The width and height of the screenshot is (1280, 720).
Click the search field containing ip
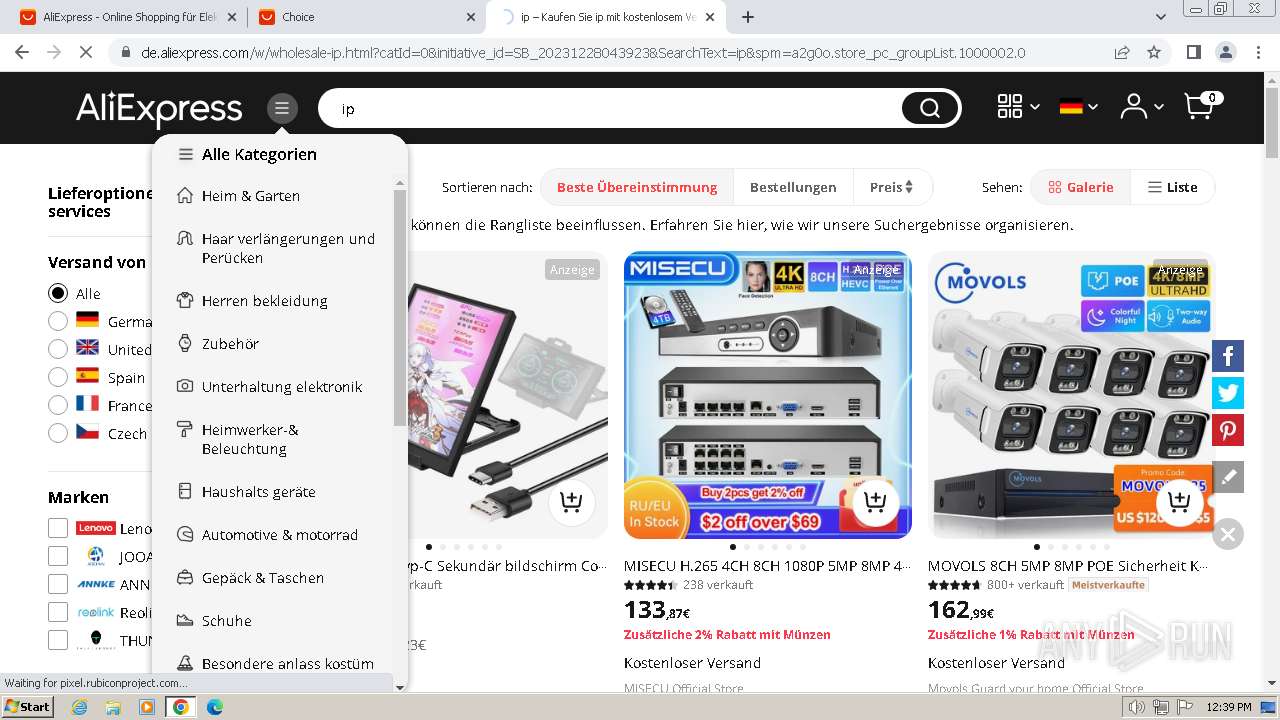coord(610,108)
